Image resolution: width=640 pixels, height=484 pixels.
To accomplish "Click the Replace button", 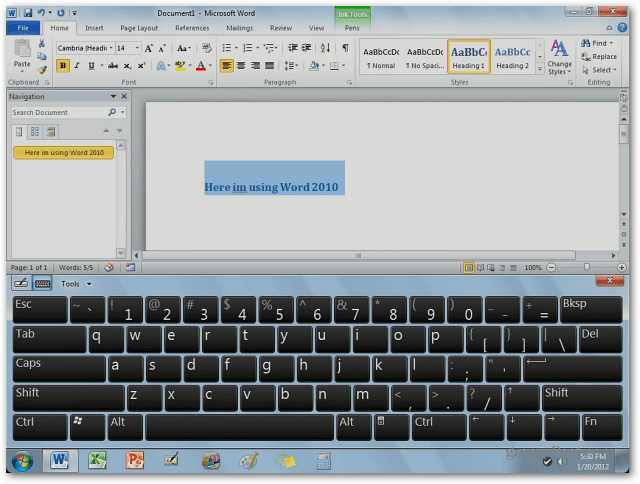I will pos(599,57).
